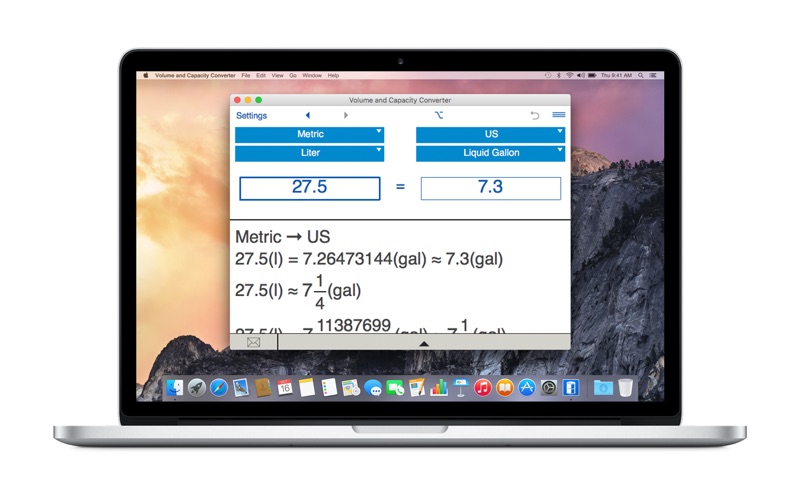The image size is (800, 500).
Task: Open the Liter unit dropdown
Action: coord(309,153)
